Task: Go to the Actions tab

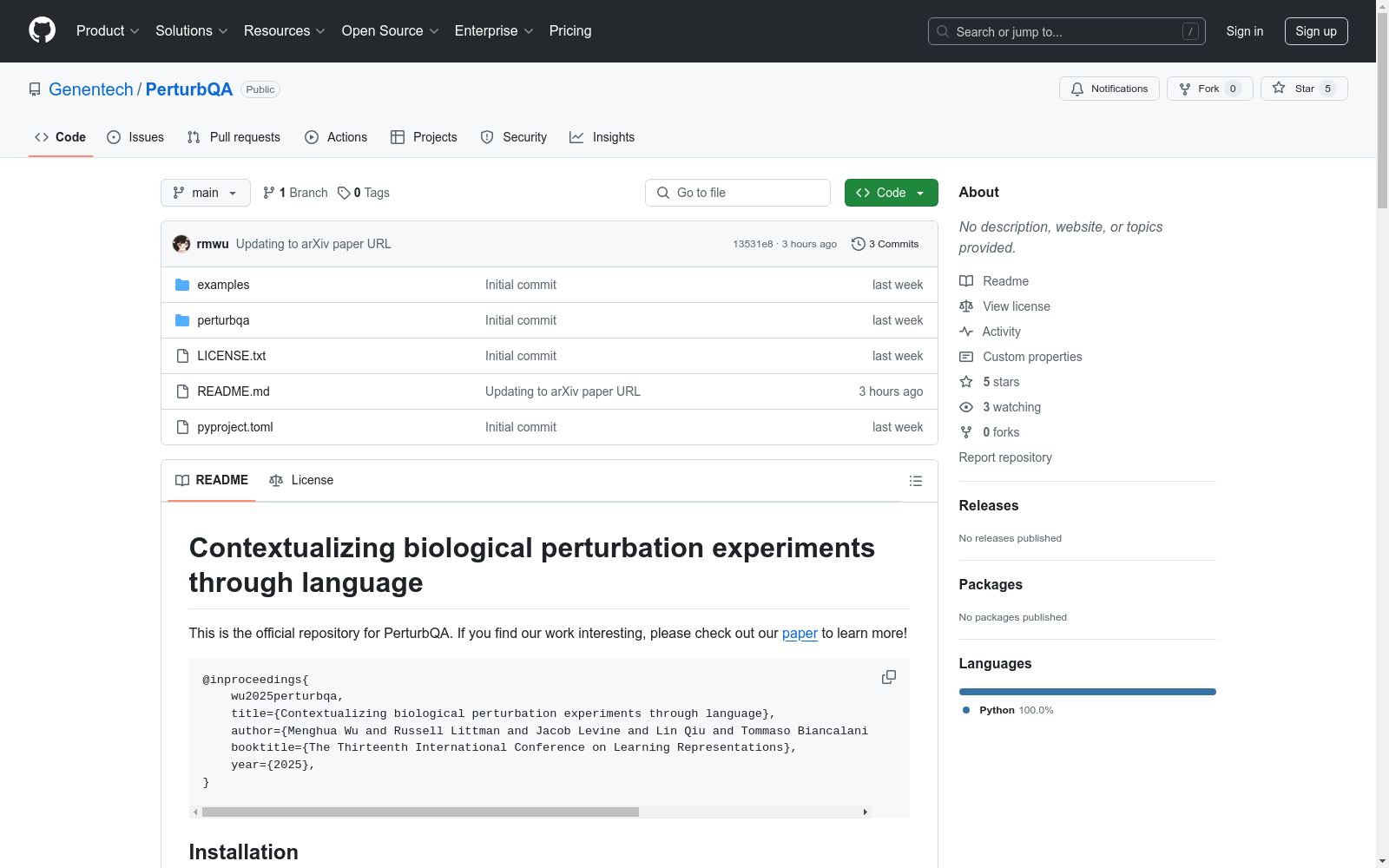Action: click(x=336, y=137)
